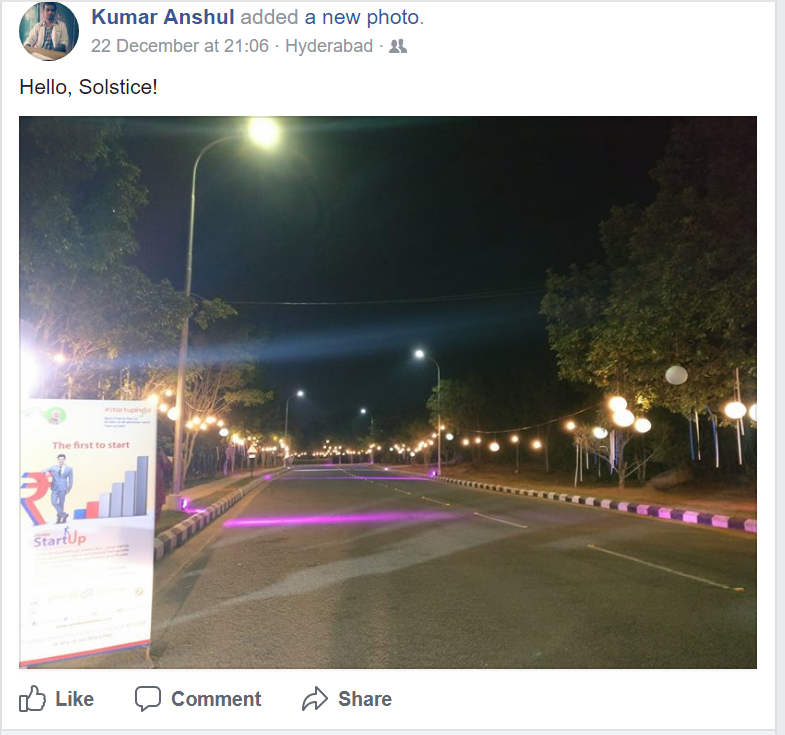
Task: Click the Like button label
Action: (x=75, y=699)
